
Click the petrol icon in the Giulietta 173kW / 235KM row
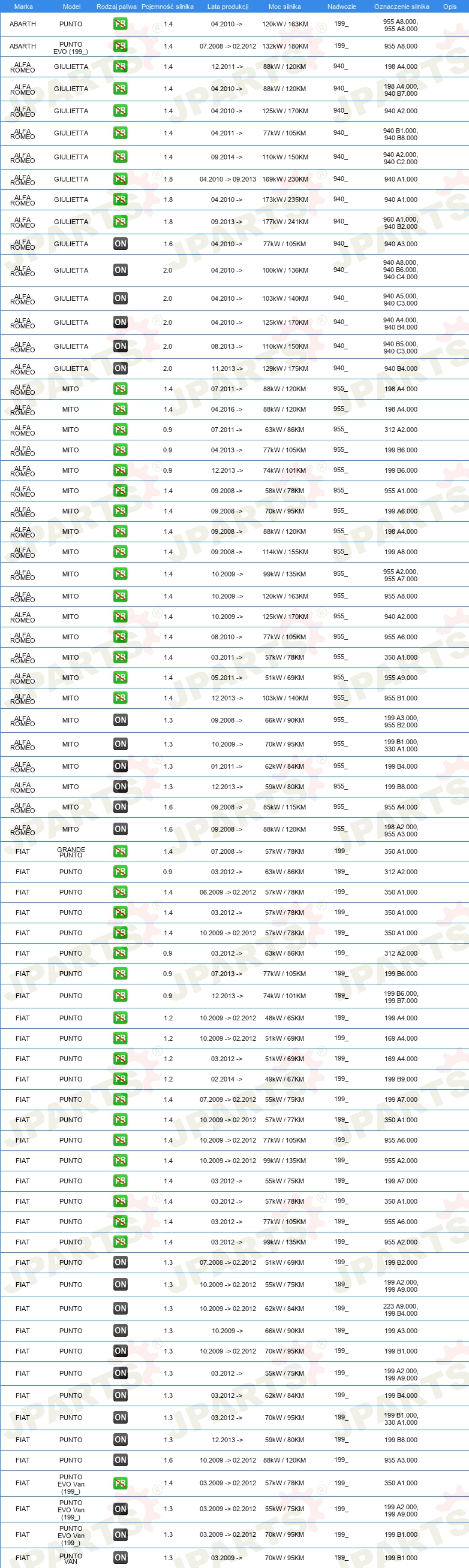click(120, 200)
